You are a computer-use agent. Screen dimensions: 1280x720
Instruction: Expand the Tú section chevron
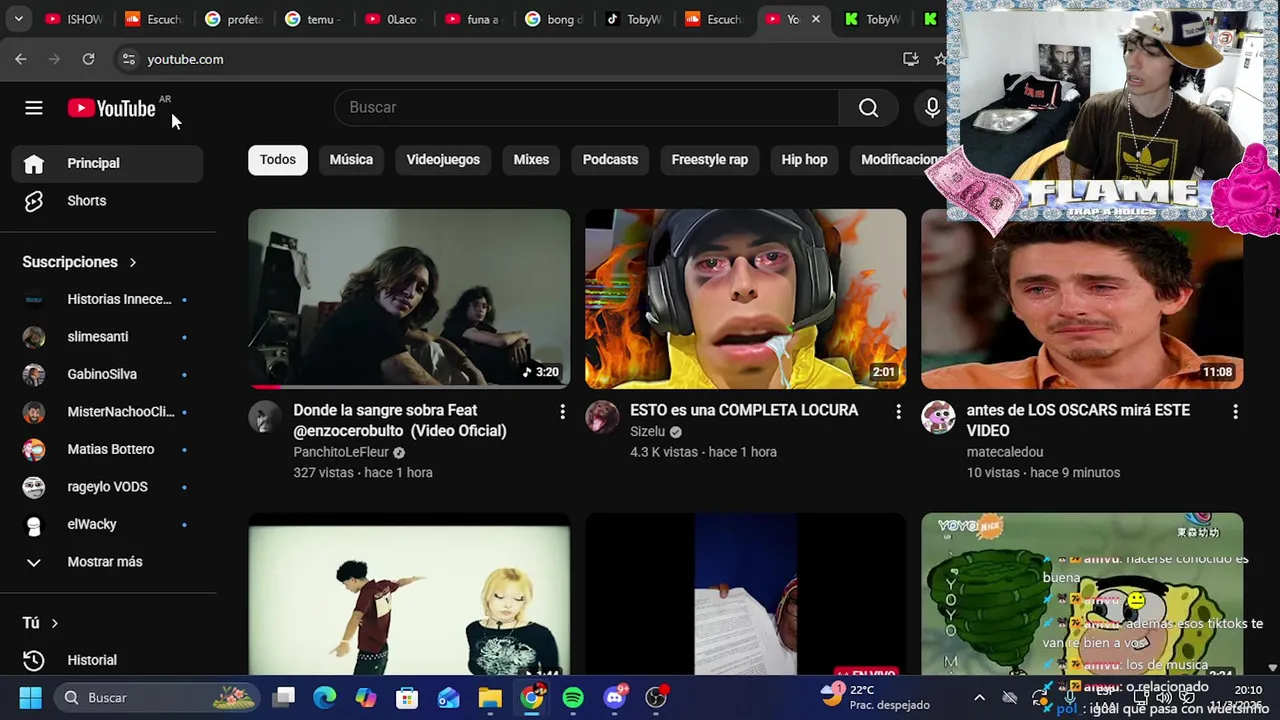(x=54, y=623)
